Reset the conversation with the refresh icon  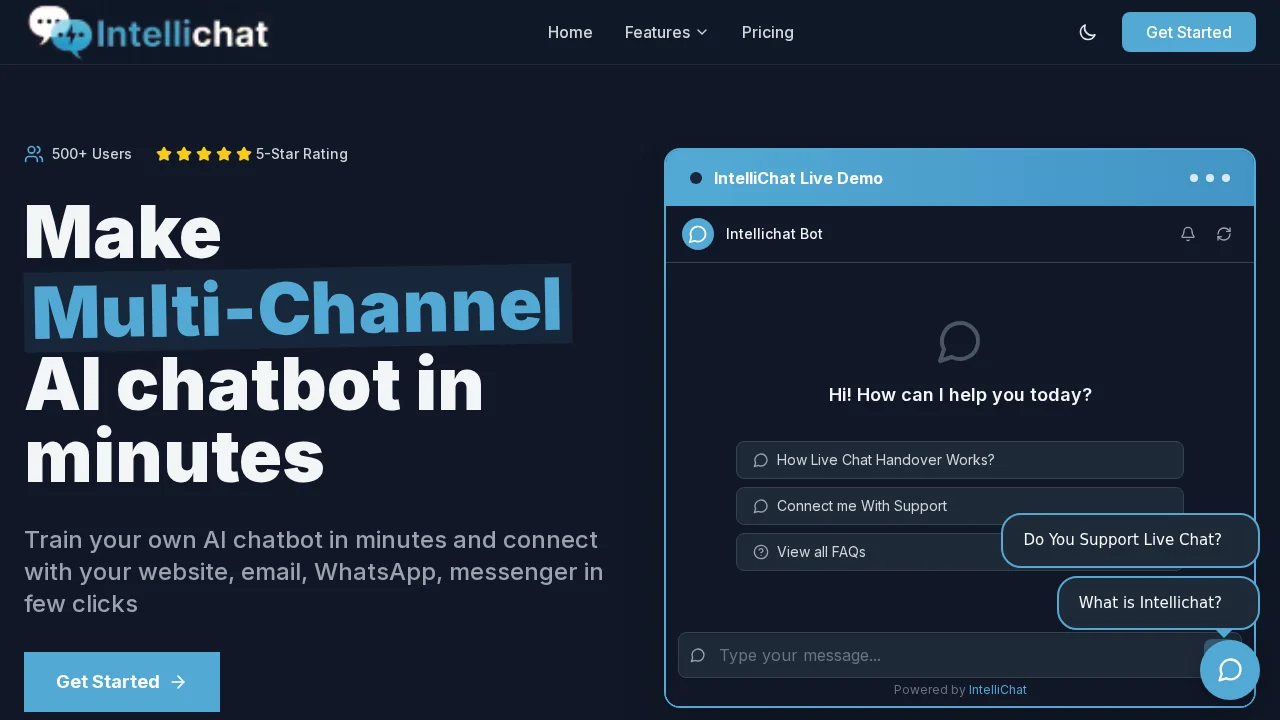(x=1224, y=234)
